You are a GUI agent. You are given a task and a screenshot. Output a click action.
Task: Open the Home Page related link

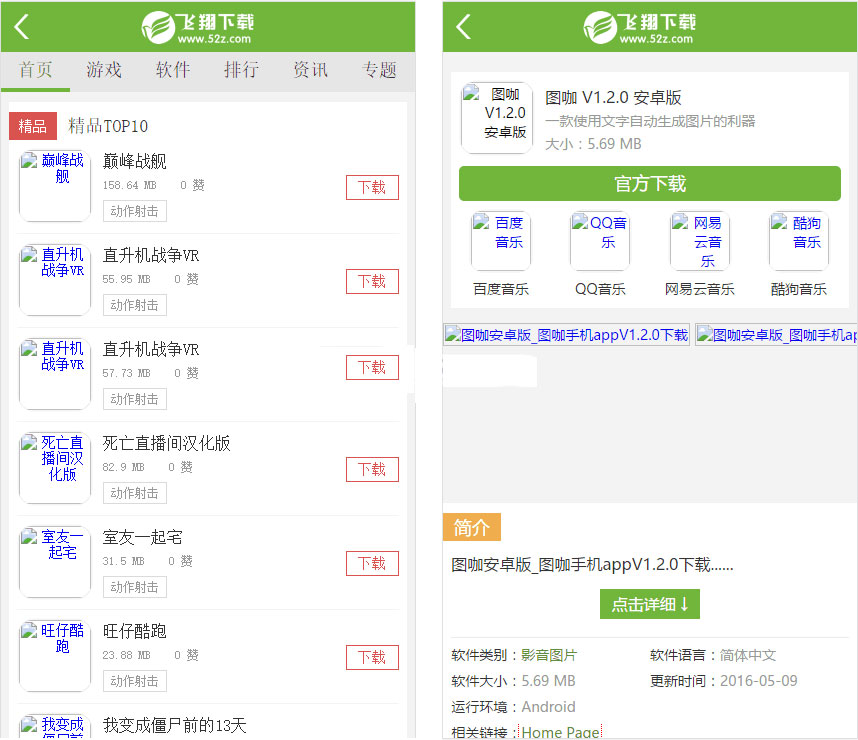(x=561, y=732)
